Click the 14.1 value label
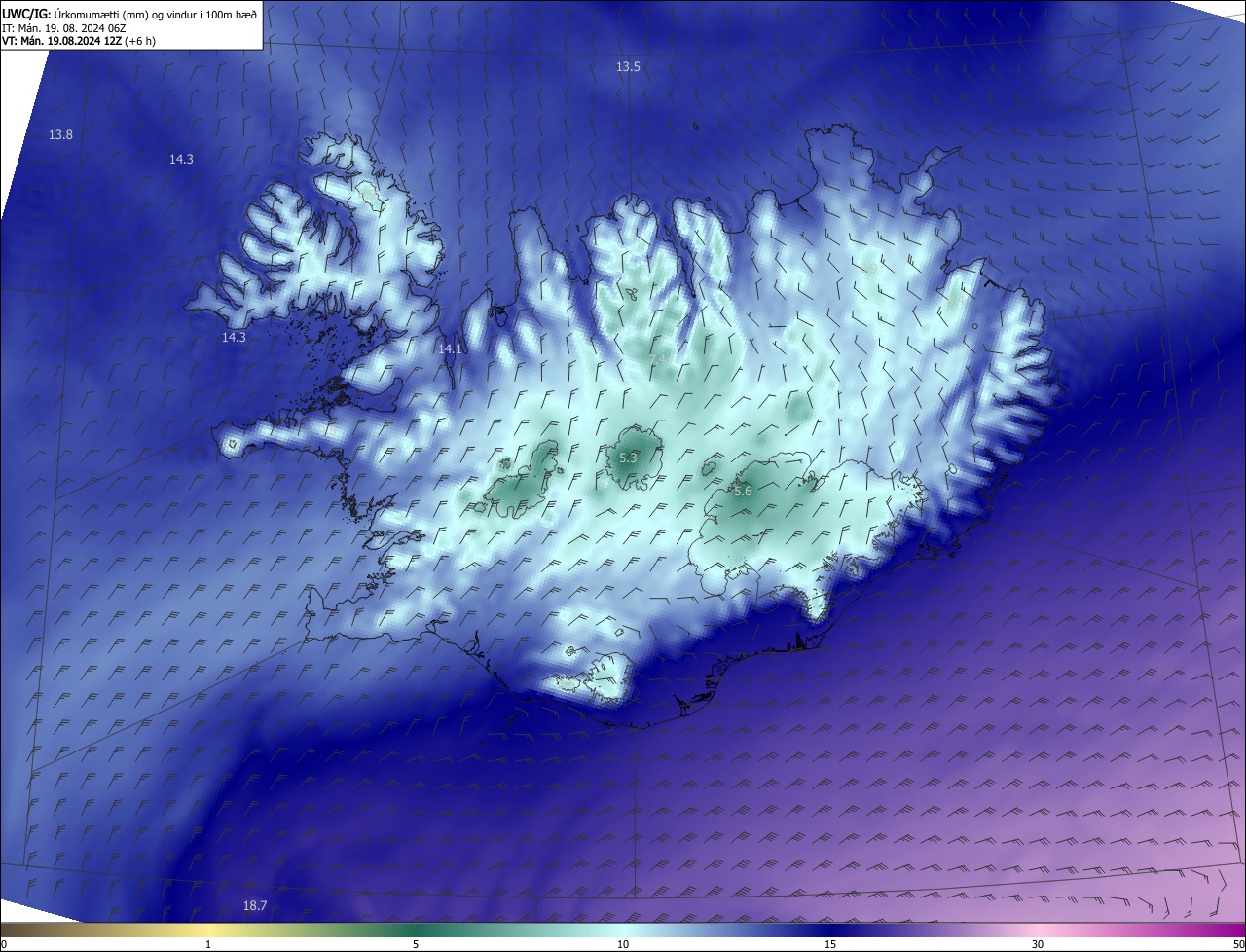The image size is (1246, 952). pos(450,348)
